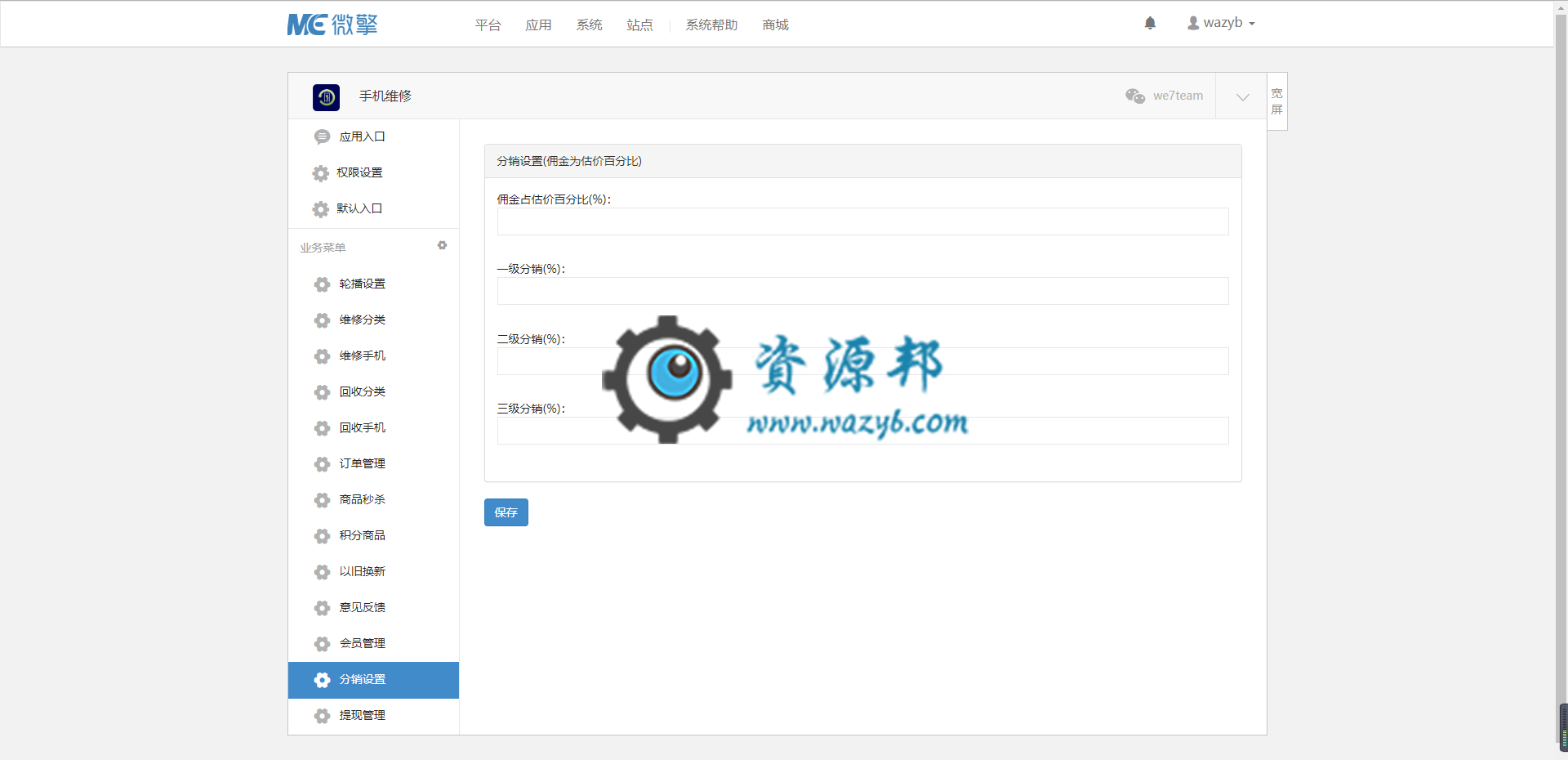The image size is (1568, 760).
Task: Save the distribution settings with 保存
Action: (x=506, y=512)
